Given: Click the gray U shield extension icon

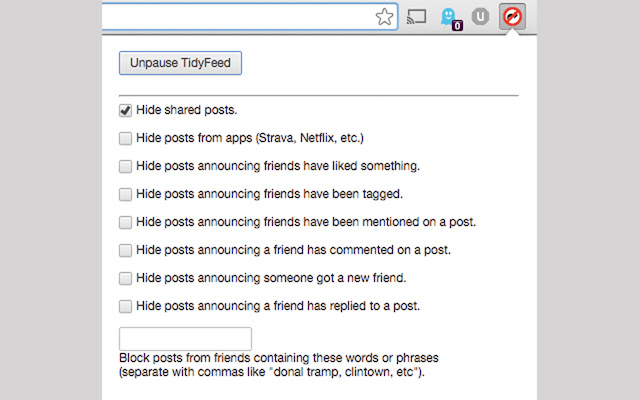Looking at the screenshot, I should click(x=480, y=17).
